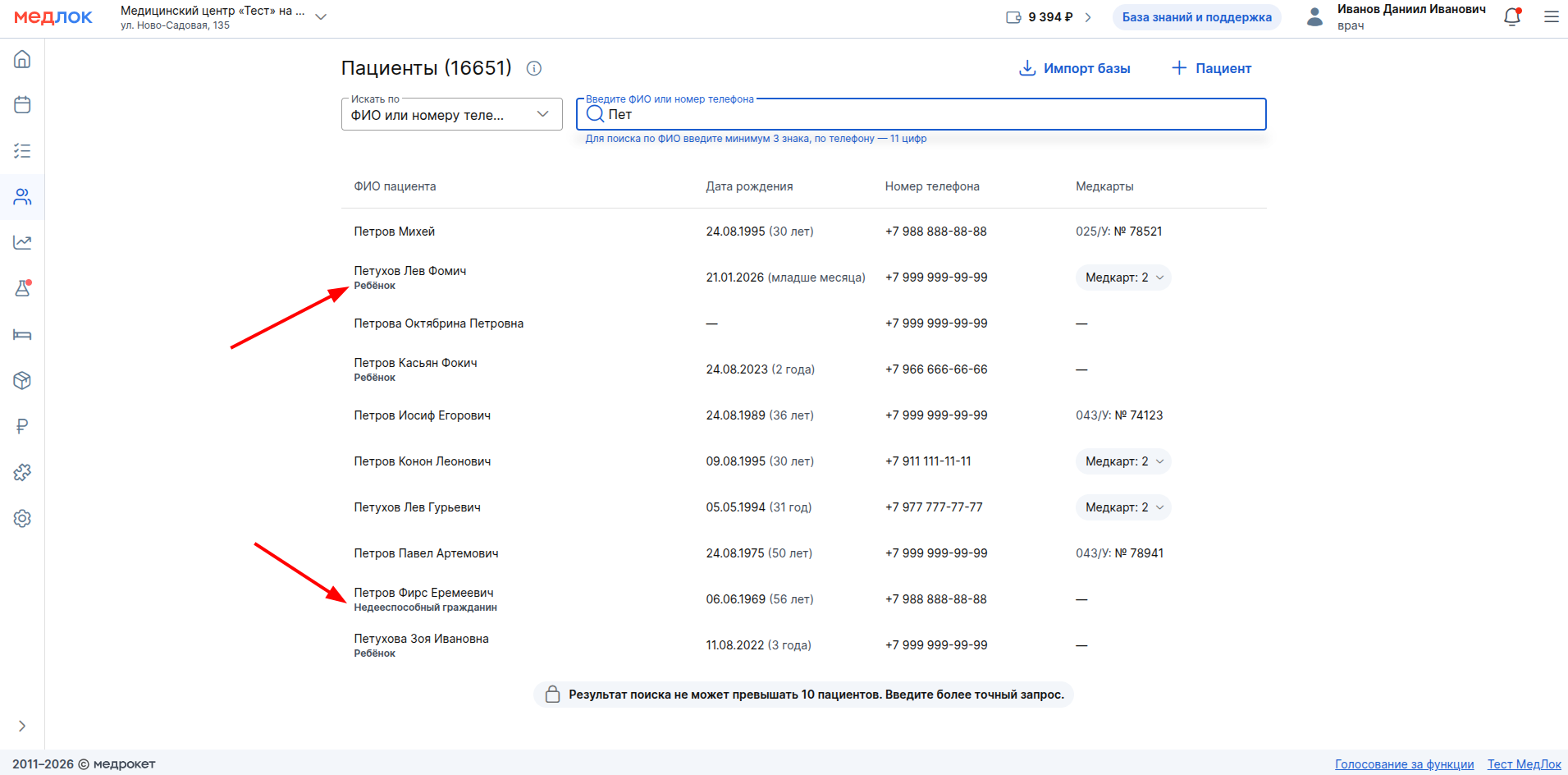
Task: Open the hamburger menu at top right
Action: pos(1551,17)
